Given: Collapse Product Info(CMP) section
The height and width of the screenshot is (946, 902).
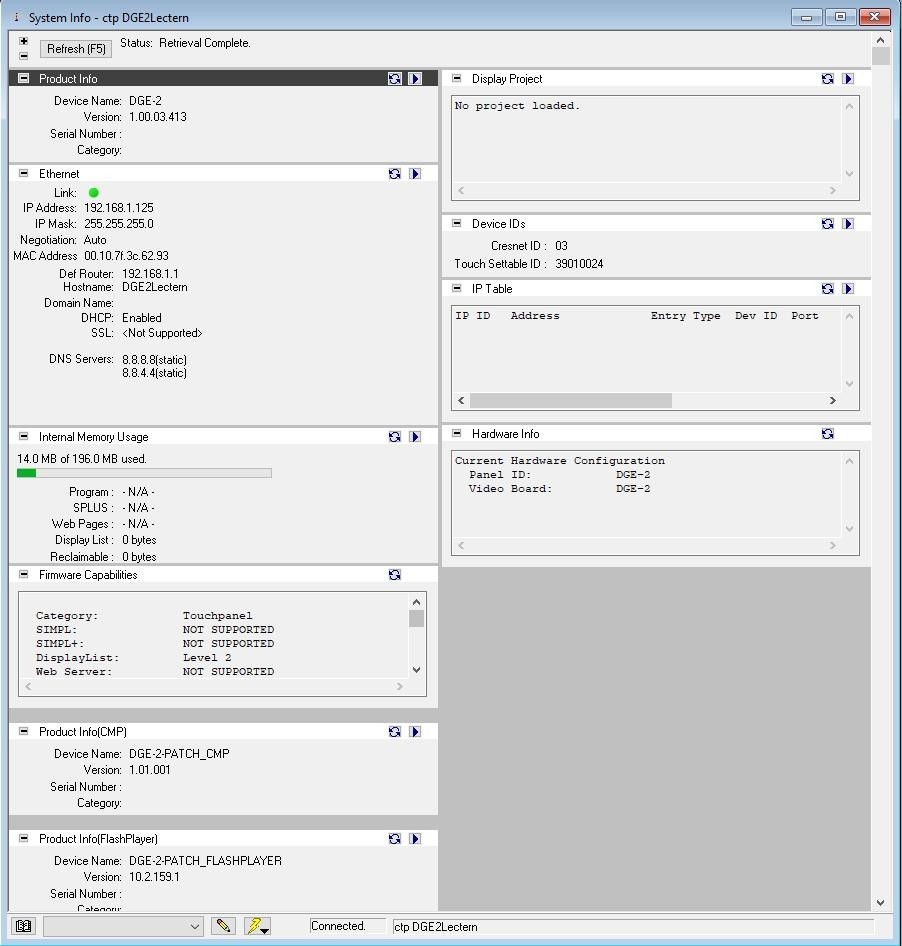Looking at the screenshot, I should tap(24, 731).
